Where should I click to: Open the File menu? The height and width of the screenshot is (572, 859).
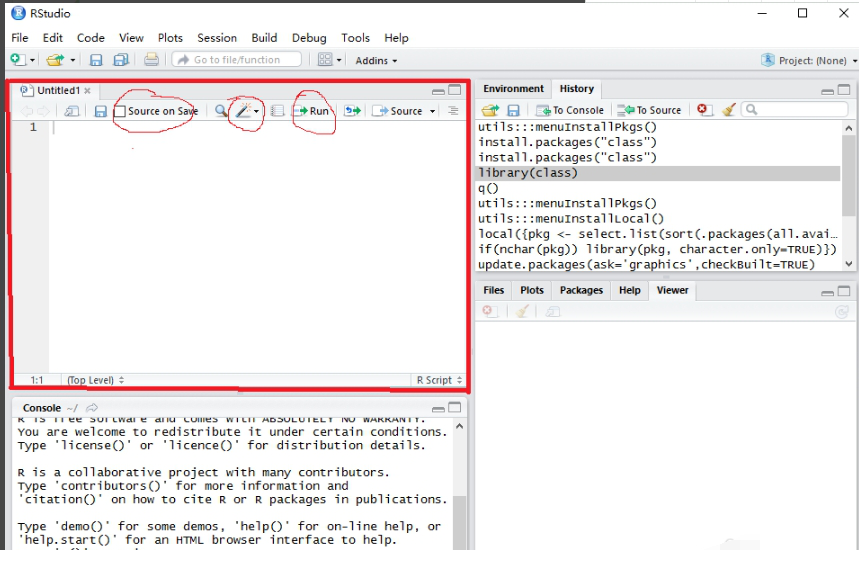(20, 38)
